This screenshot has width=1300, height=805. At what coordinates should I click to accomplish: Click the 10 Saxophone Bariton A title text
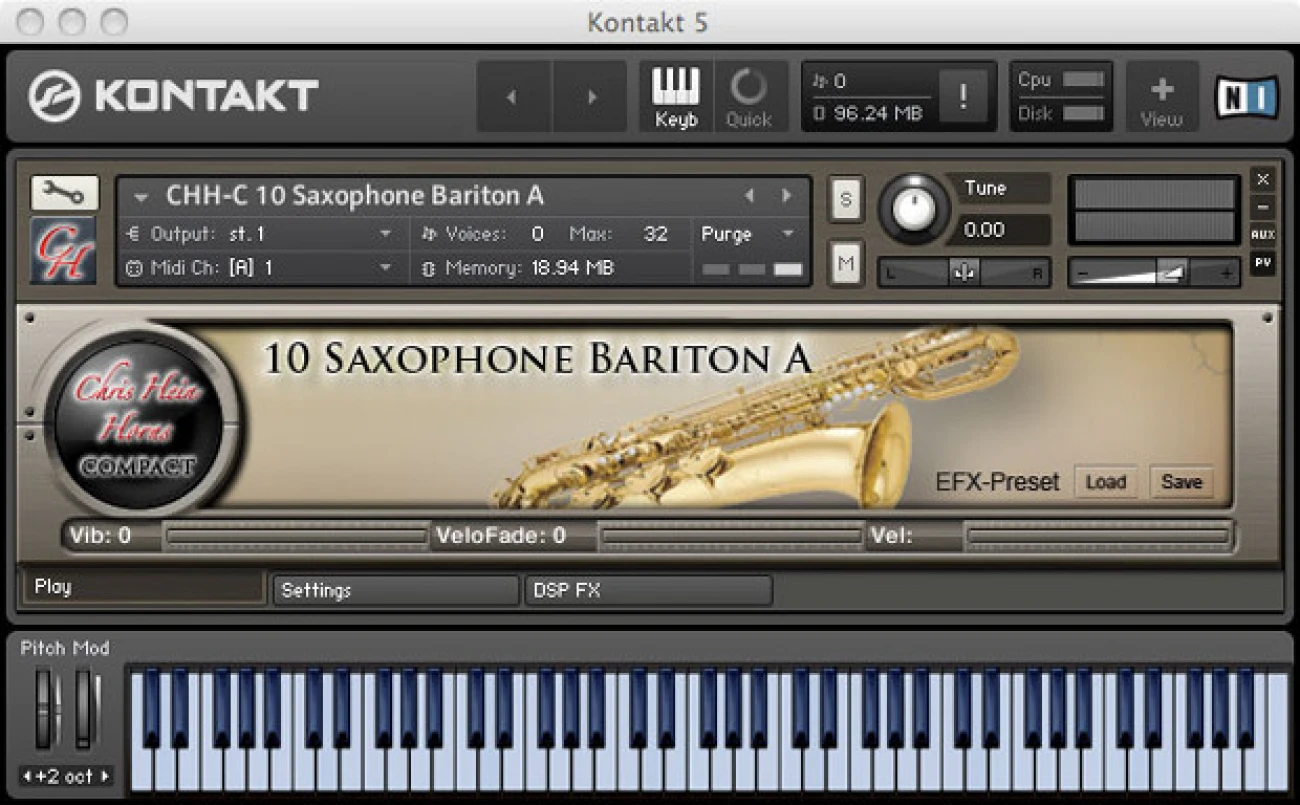pyautogui.click(x=537, y=358)
